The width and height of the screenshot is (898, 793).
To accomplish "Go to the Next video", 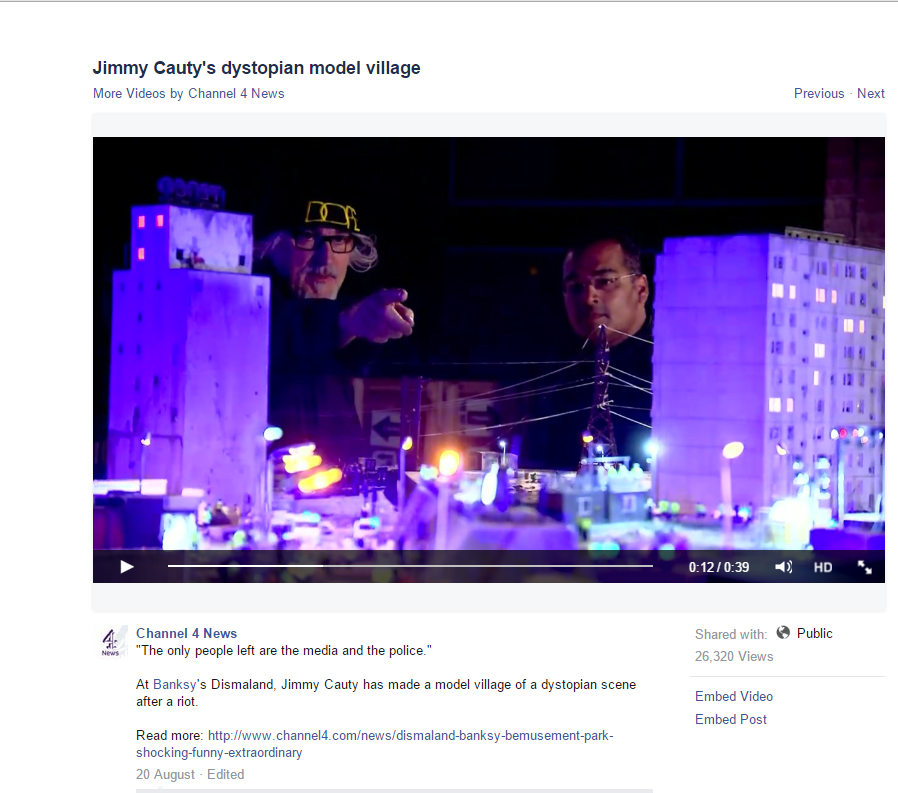I will [x=871, y=93].
